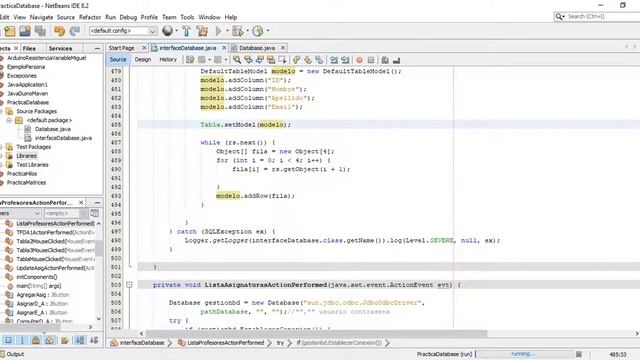Open the empty filter dropdown in Navigator
The width and height of the screenshot is (640, 360).
pos(66,213)
